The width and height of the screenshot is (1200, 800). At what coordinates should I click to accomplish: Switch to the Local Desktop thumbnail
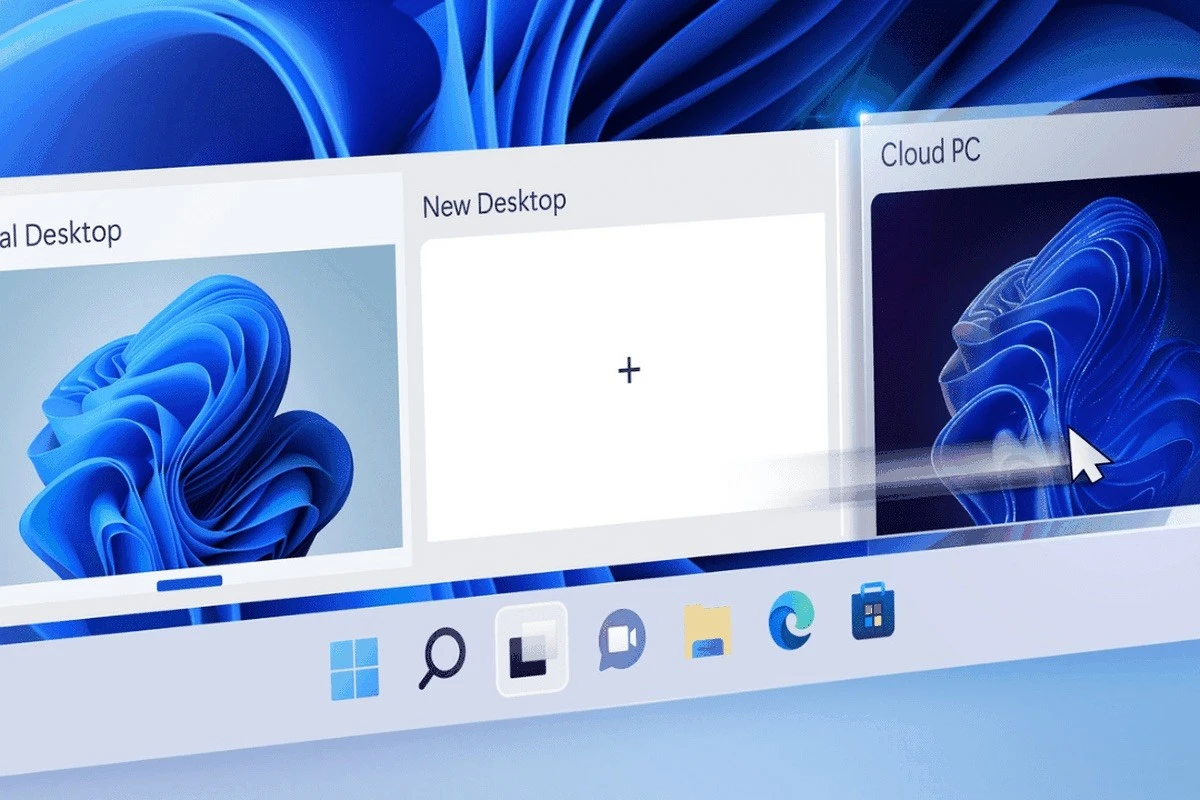pos(200,410)
